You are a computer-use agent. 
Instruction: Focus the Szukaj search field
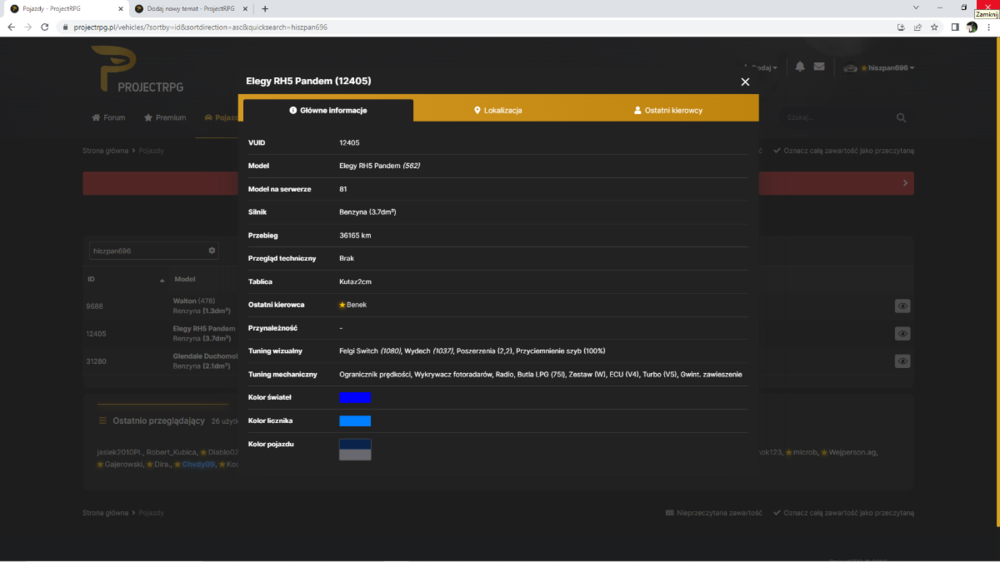pyautogui.click(x=835, y=117)
